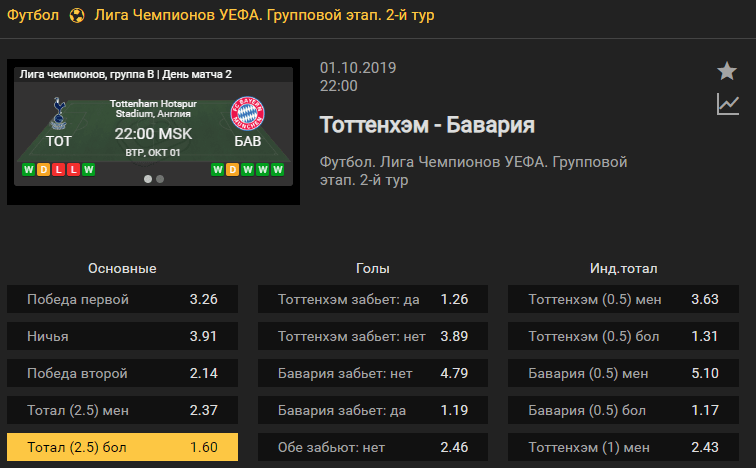Click the 22:00 MSK kickoff time in widget

(153, 134)
